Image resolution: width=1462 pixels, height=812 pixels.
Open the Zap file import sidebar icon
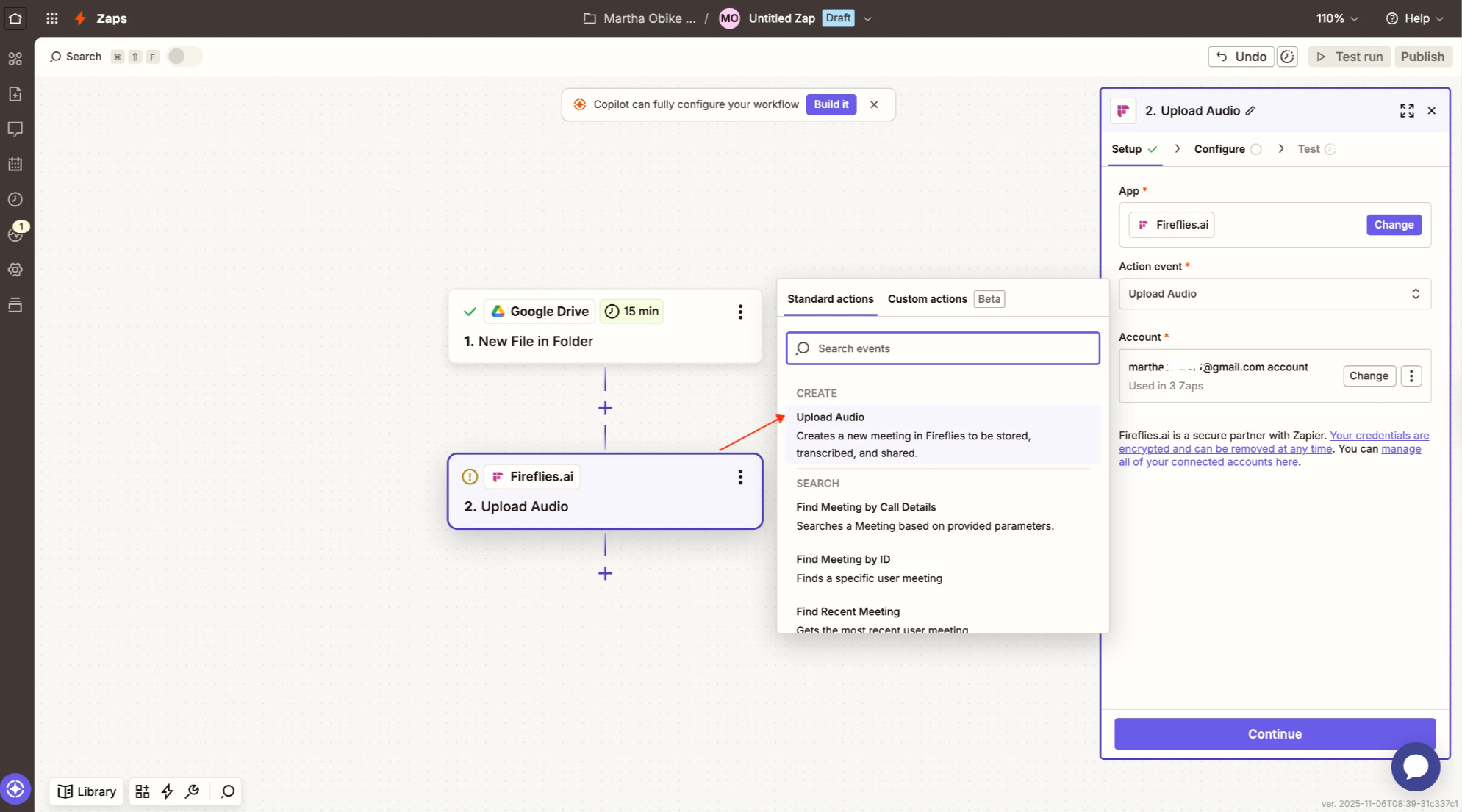point(15,94)
